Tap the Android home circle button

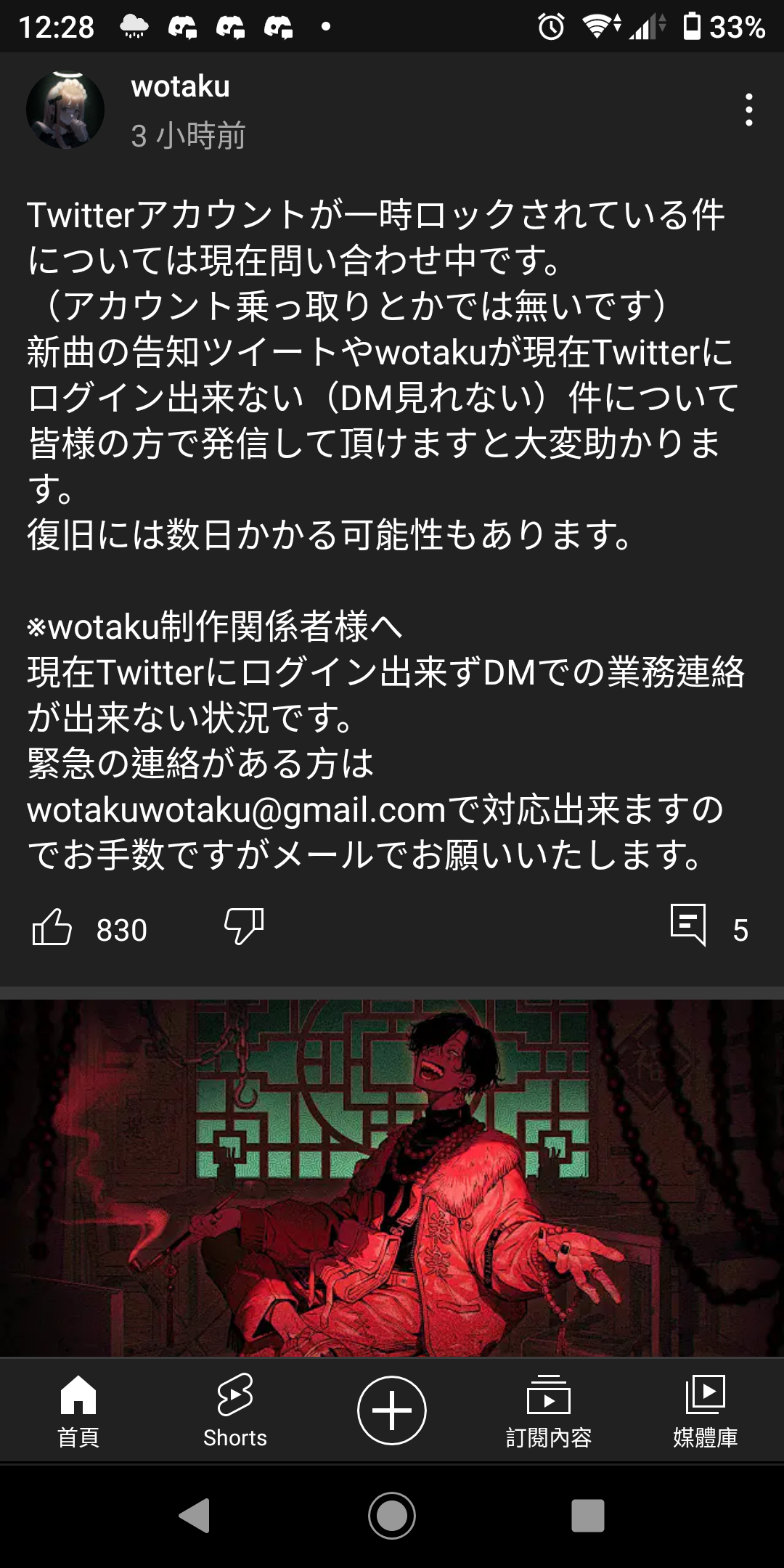(x=392, y=1516)
